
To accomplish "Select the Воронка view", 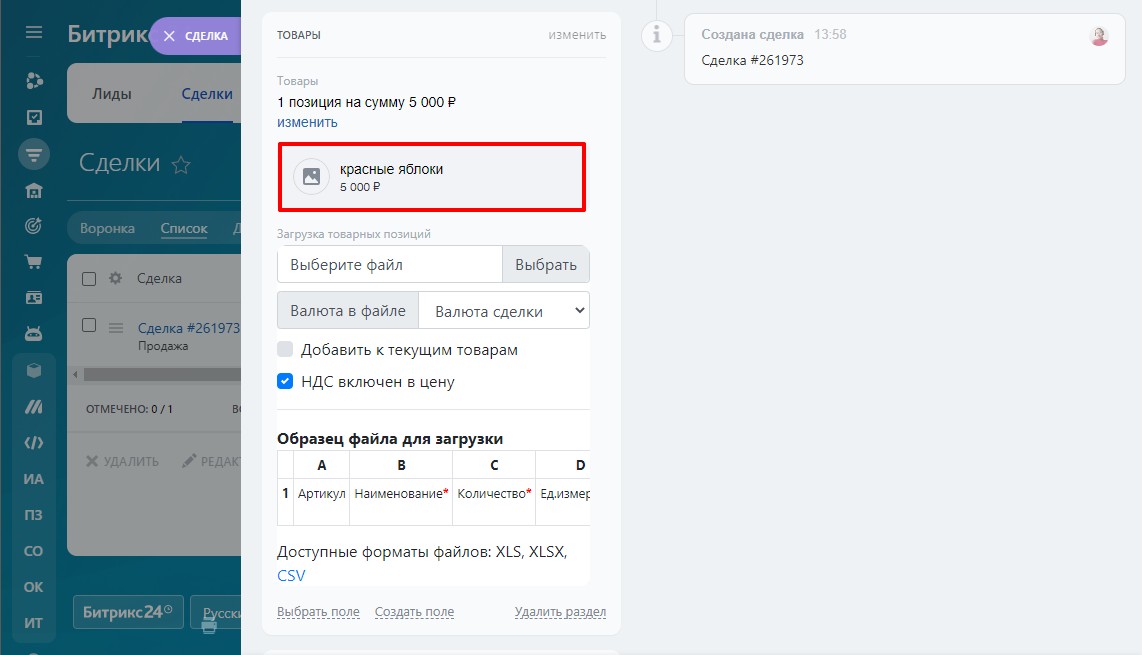I will 107,228.
